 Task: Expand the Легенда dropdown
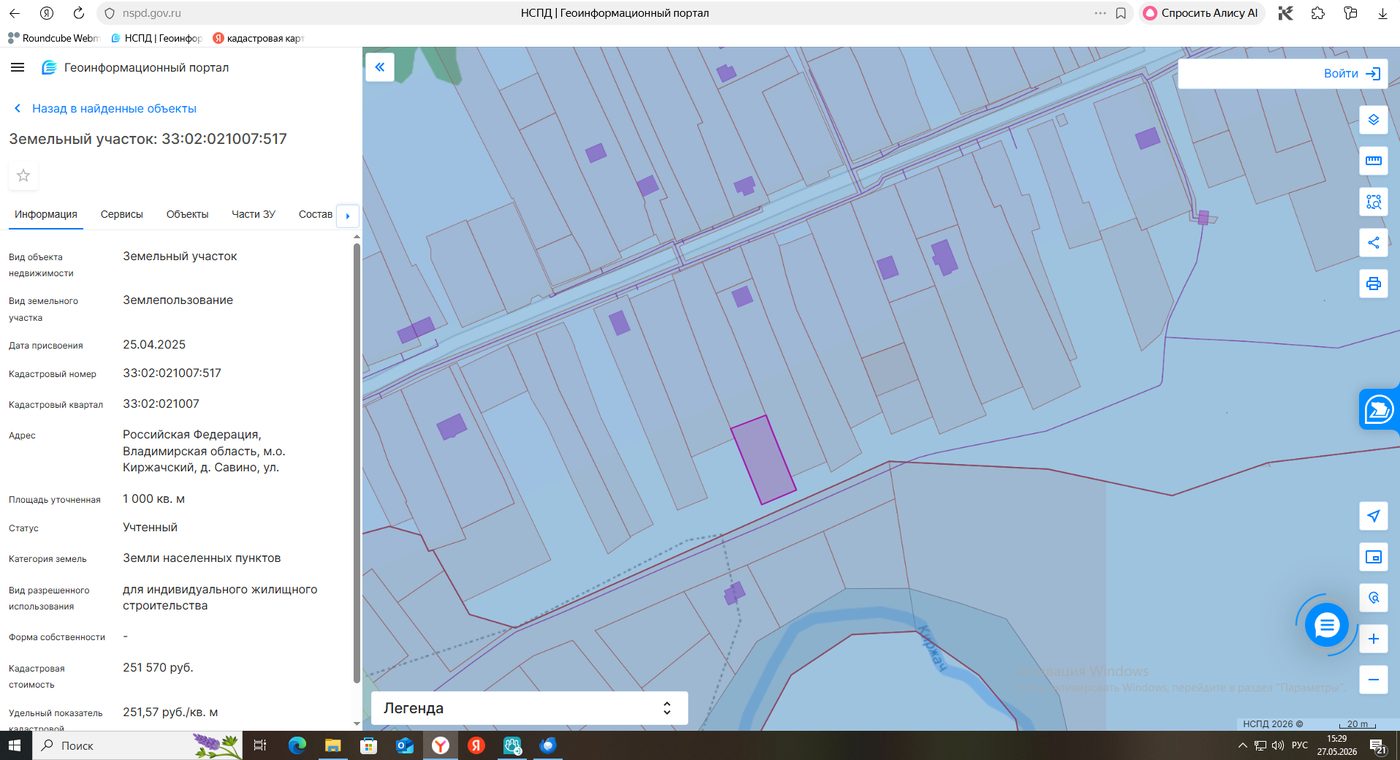point(529,708)
